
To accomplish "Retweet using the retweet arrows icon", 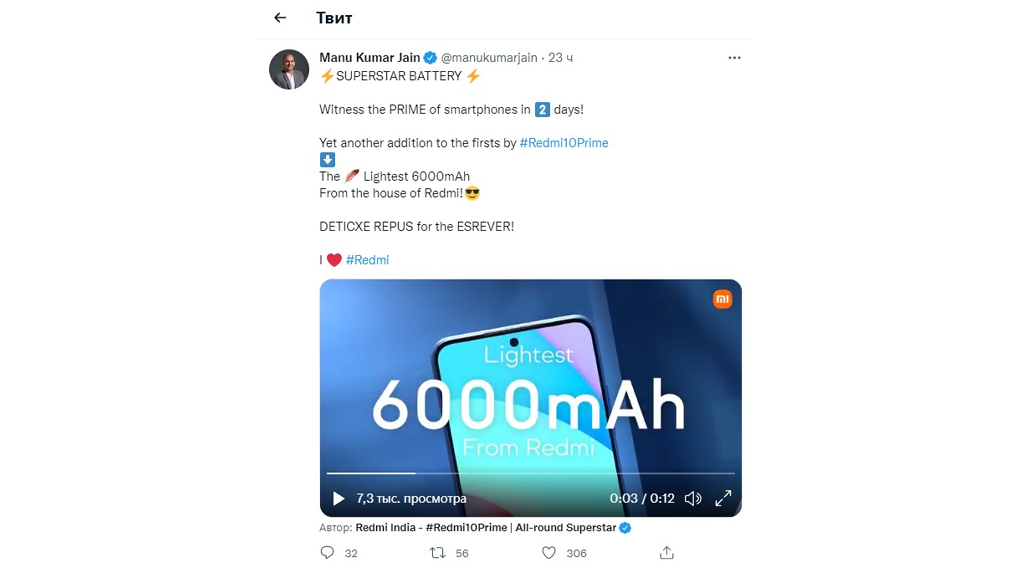I will click(437, 553).
